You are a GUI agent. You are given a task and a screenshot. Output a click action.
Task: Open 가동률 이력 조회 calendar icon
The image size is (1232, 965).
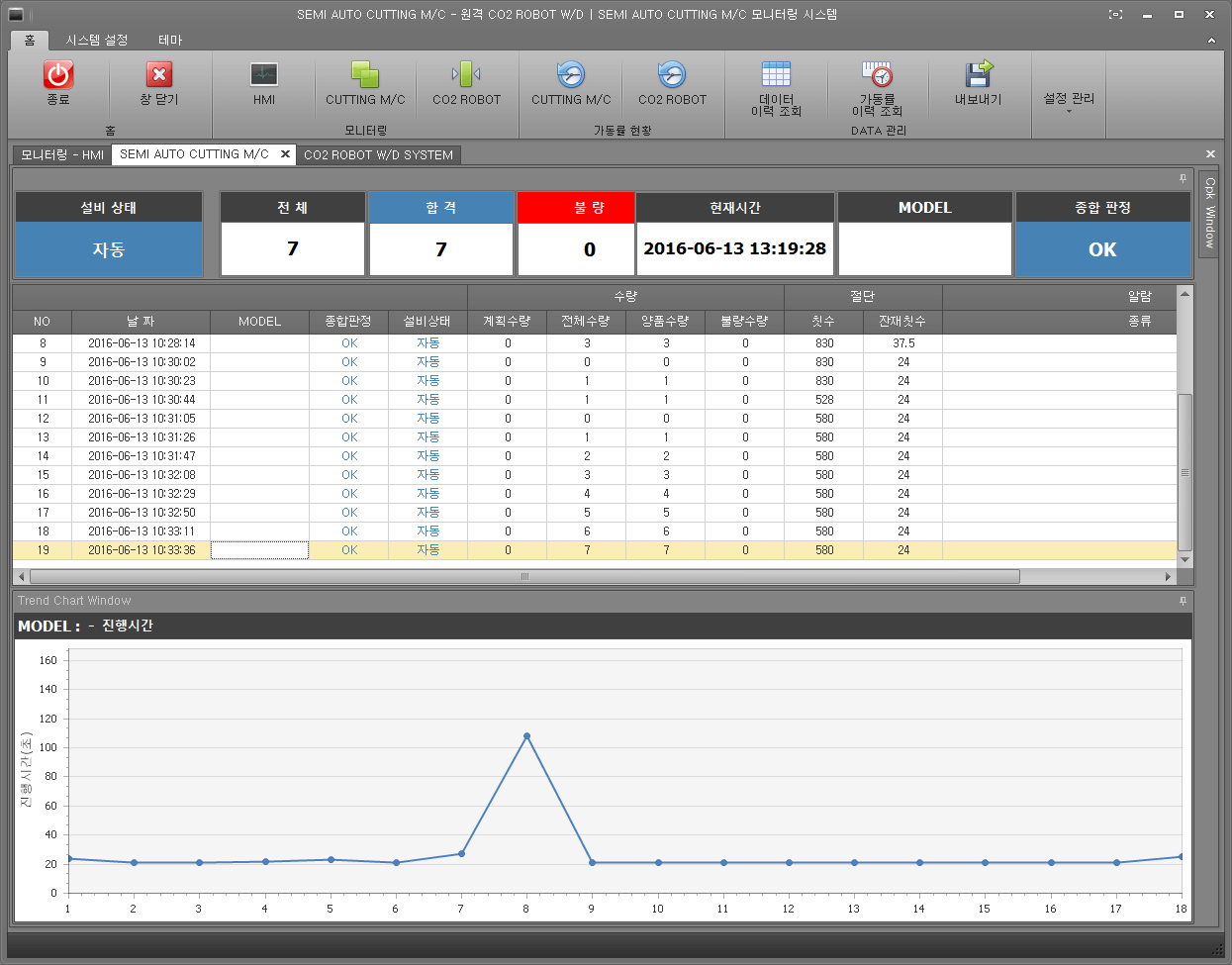pyautogui.click(x=877, y=75)
